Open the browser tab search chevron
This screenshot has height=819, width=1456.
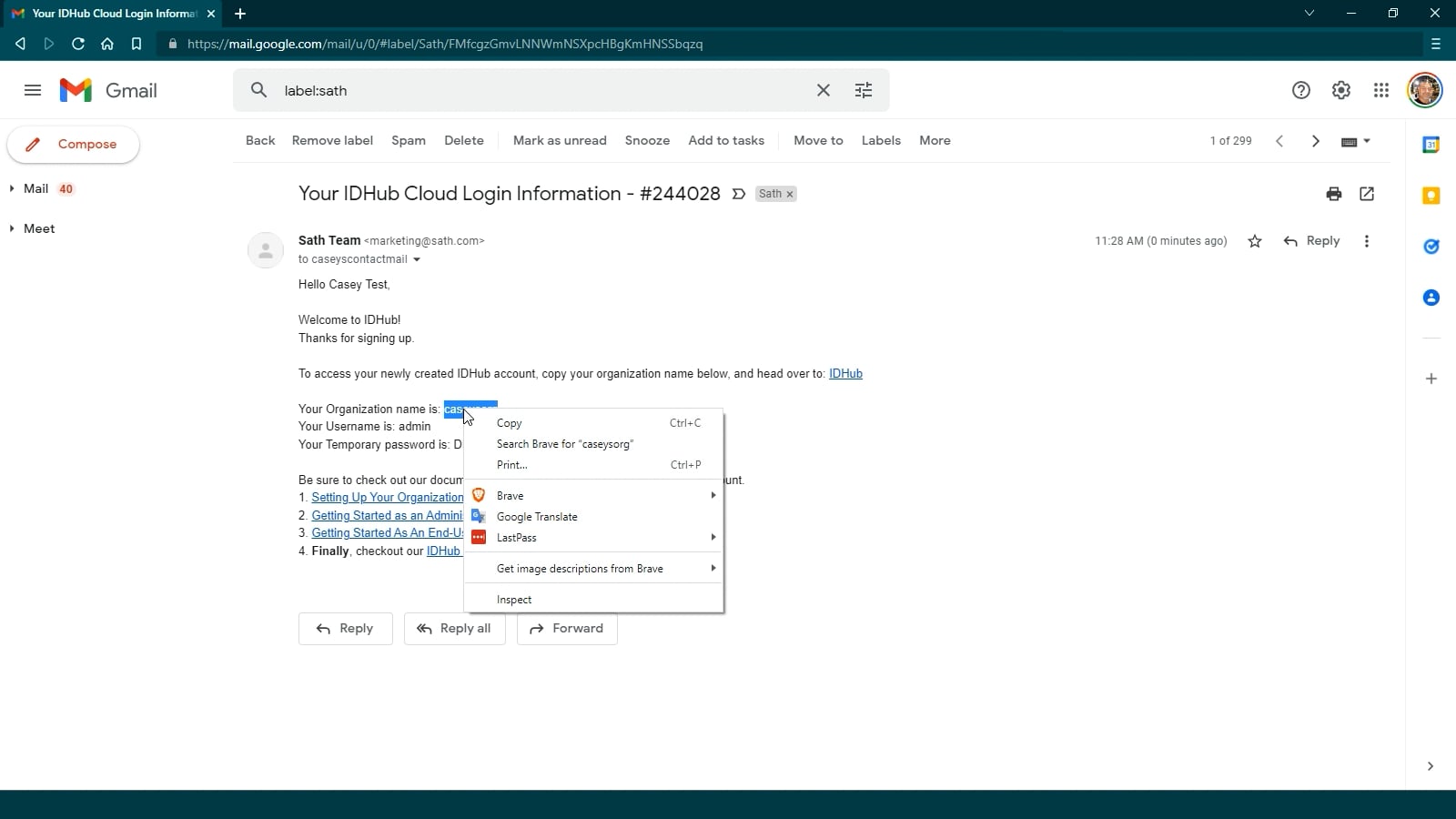[x=1309, y=13]
